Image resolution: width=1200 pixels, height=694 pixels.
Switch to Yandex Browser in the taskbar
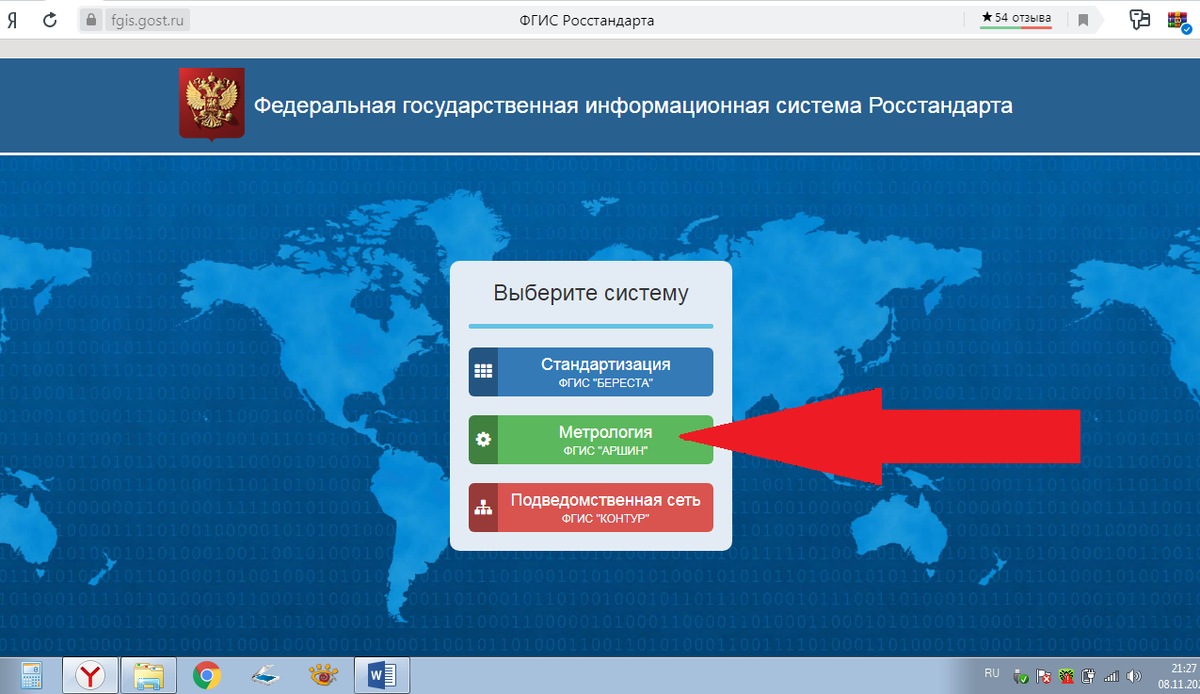coord(91,675)
